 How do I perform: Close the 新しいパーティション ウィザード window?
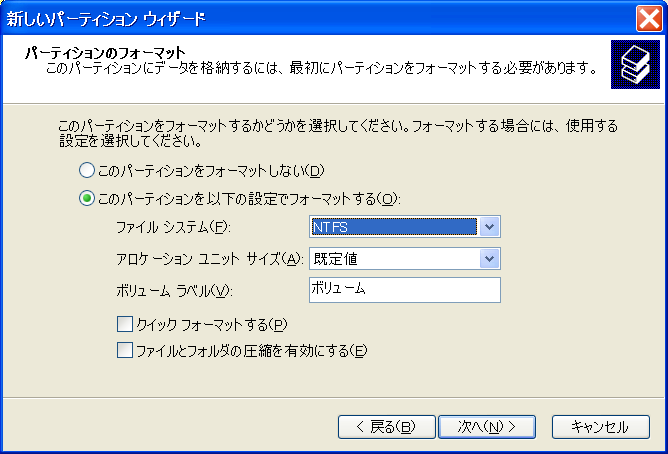coord(649,19)
